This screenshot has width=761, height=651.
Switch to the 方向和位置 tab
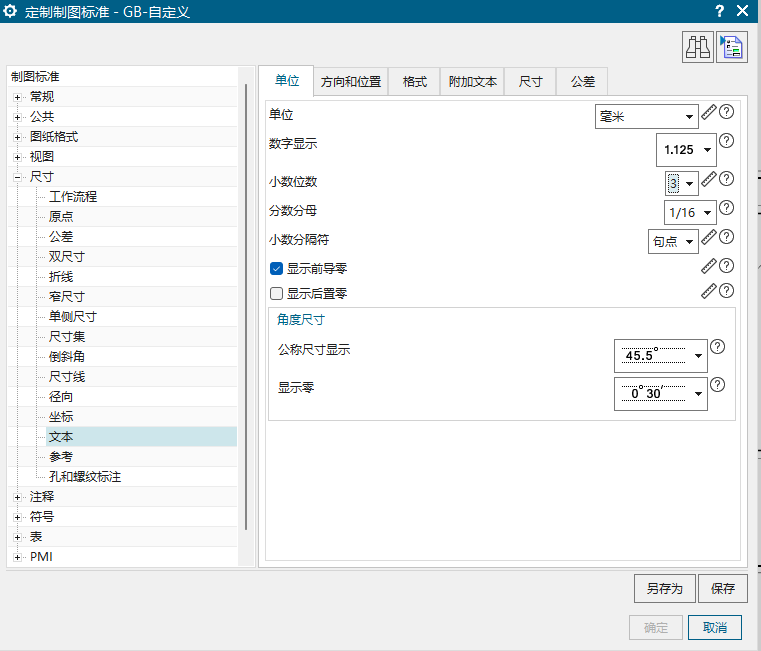[350, 82]
